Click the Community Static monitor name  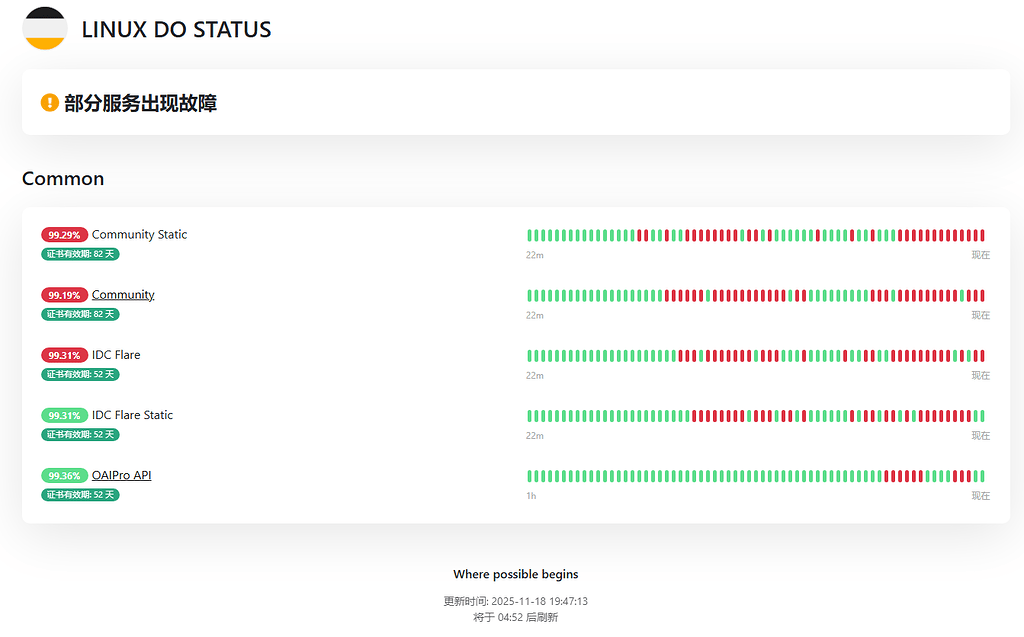139,235
